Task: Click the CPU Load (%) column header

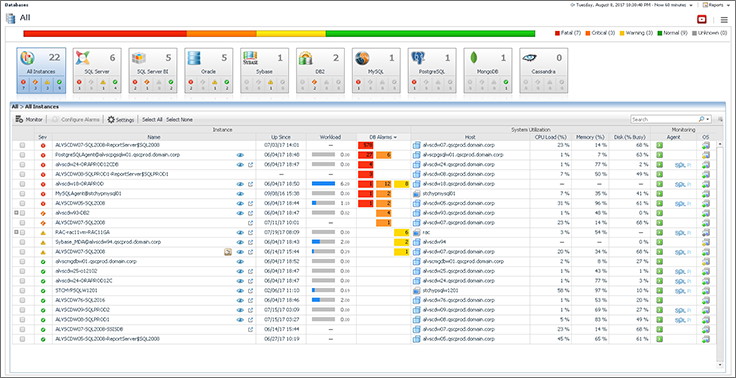Action: pyautogui.click(x=551, y=137)
